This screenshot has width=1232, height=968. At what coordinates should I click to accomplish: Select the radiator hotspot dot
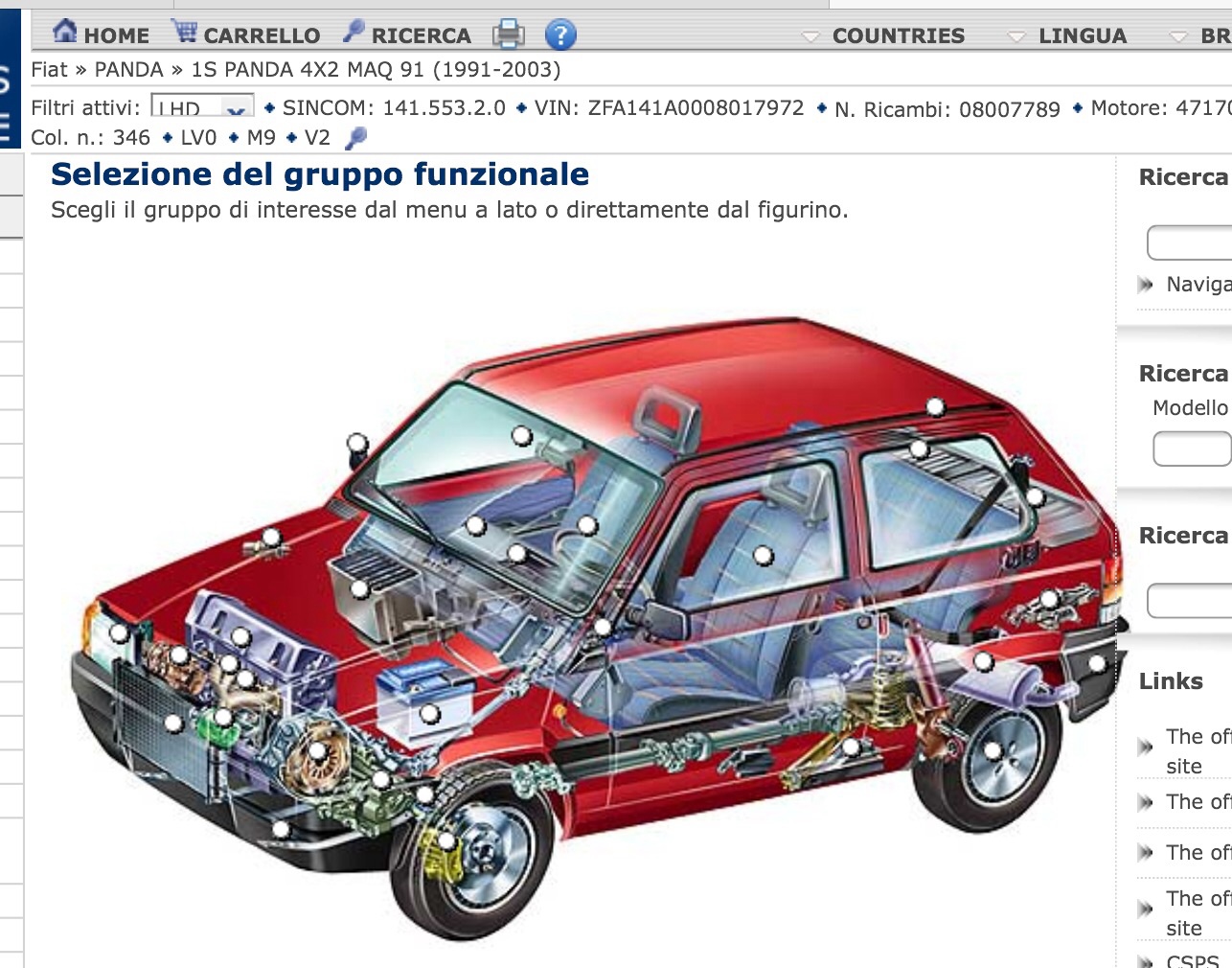173,724
